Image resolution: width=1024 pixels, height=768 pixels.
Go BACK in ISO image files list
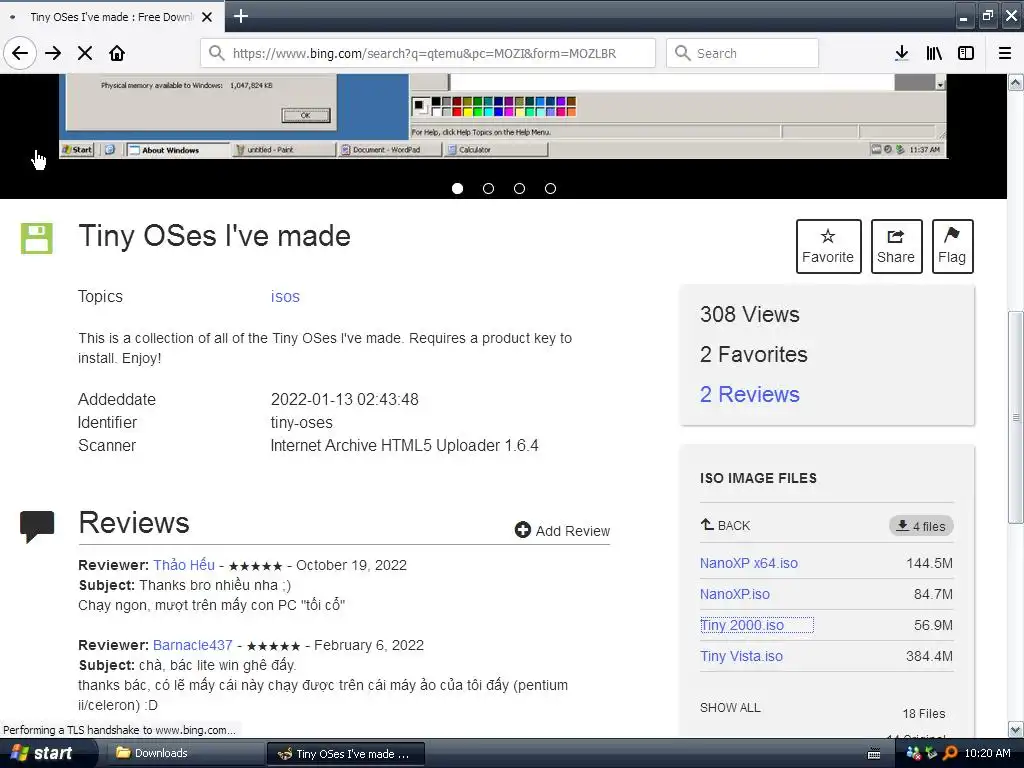[x=726, y=525]
